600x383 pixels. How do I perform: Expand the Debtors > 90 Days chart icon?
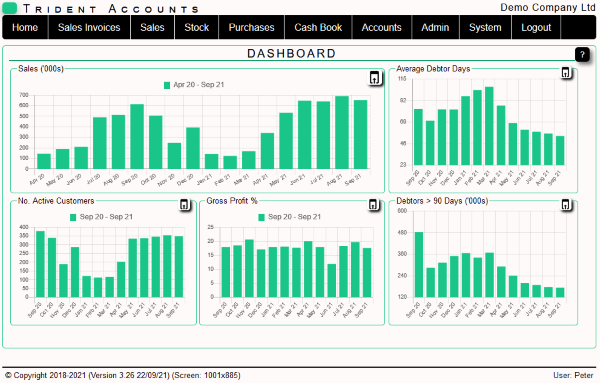click(x=566, y=205)
